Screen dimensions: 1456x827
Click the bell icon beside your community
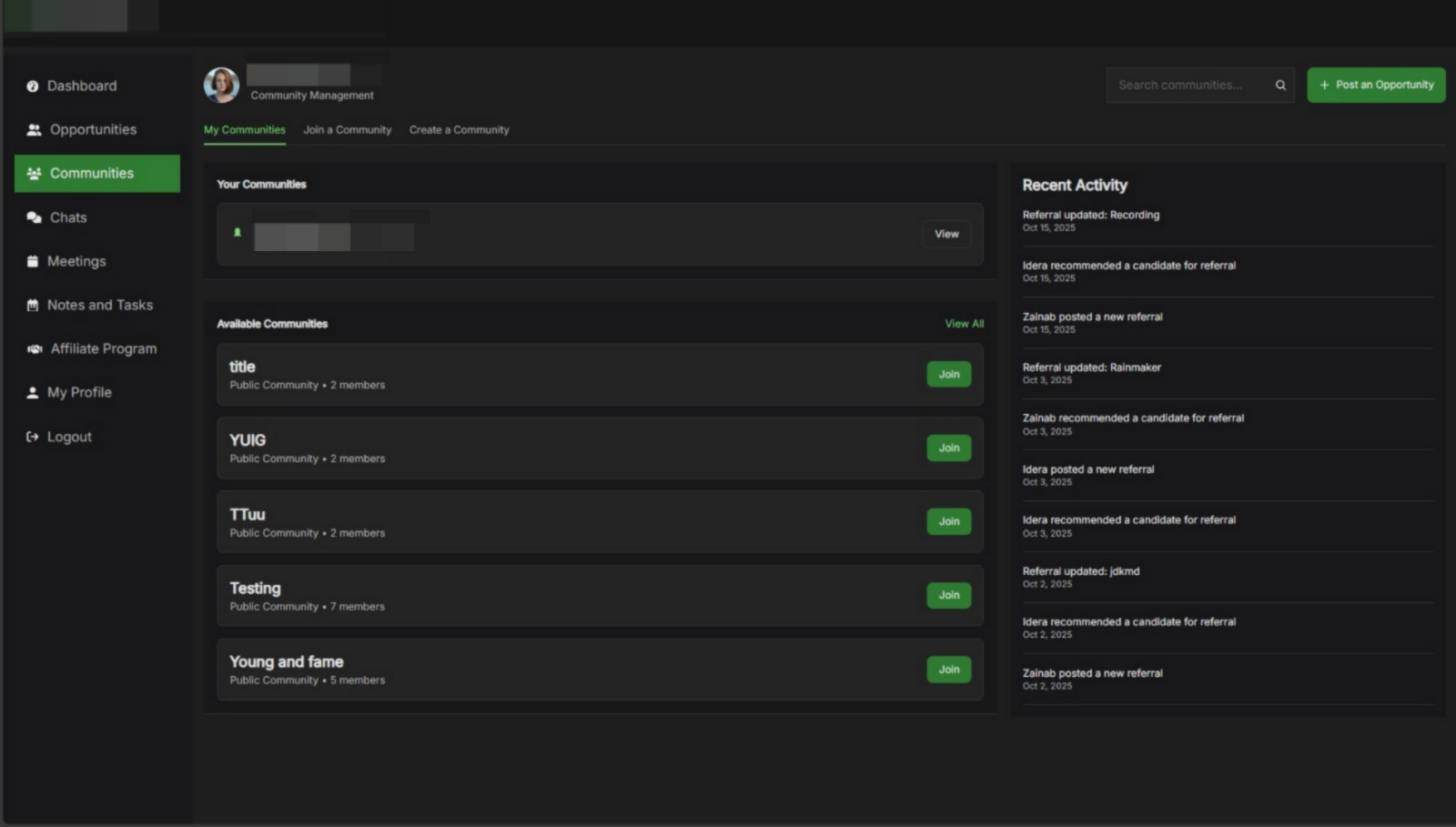[x=238, y=233]
